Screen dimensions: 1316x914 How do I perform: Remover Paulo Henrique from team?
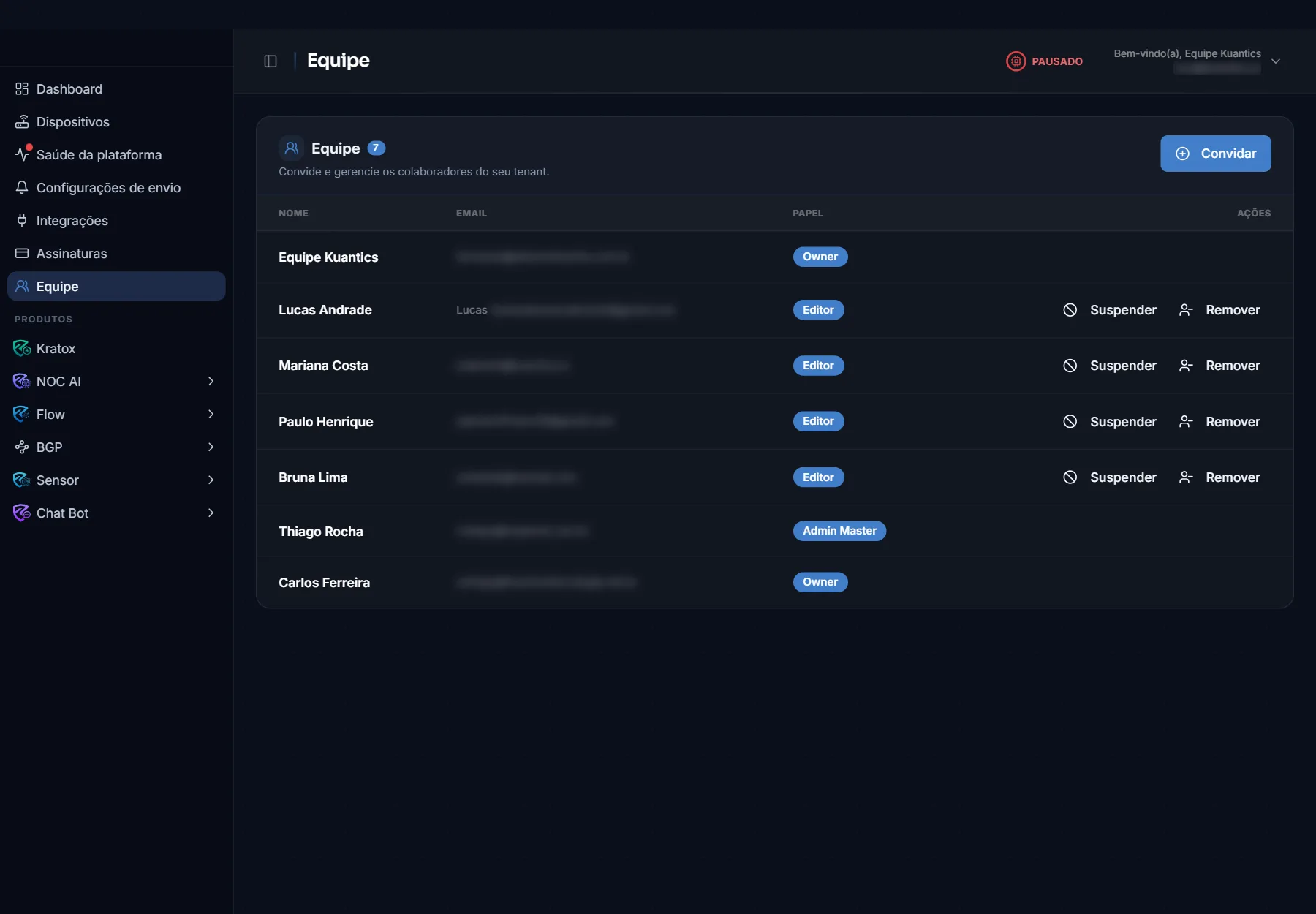pos(1219,422)
